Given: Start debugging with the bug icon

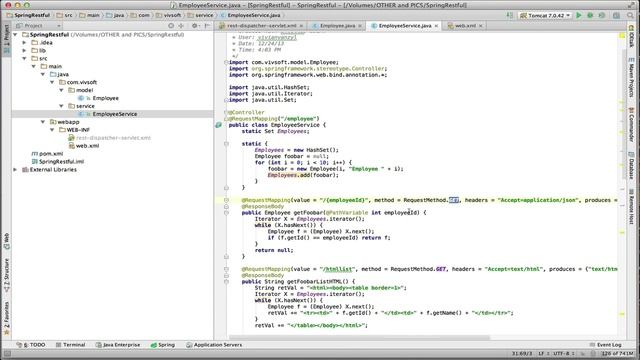Looking at the screenshot, I should coord(590,16).
